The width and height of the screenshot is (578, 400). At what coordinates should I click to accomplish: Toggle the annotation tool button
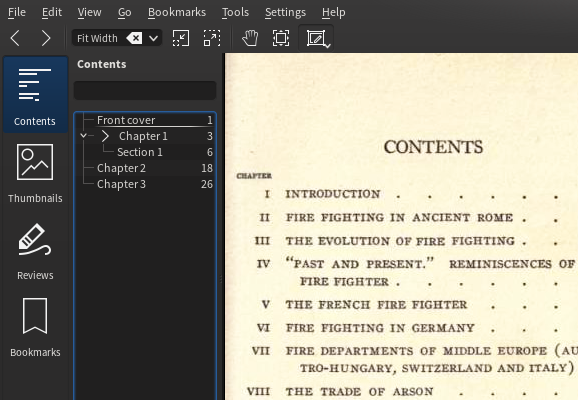point(315,38)
